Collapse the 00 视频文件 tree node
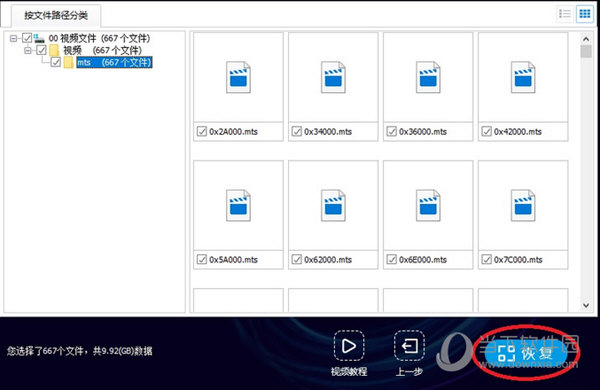600x390 pixels. click(13, 38)
